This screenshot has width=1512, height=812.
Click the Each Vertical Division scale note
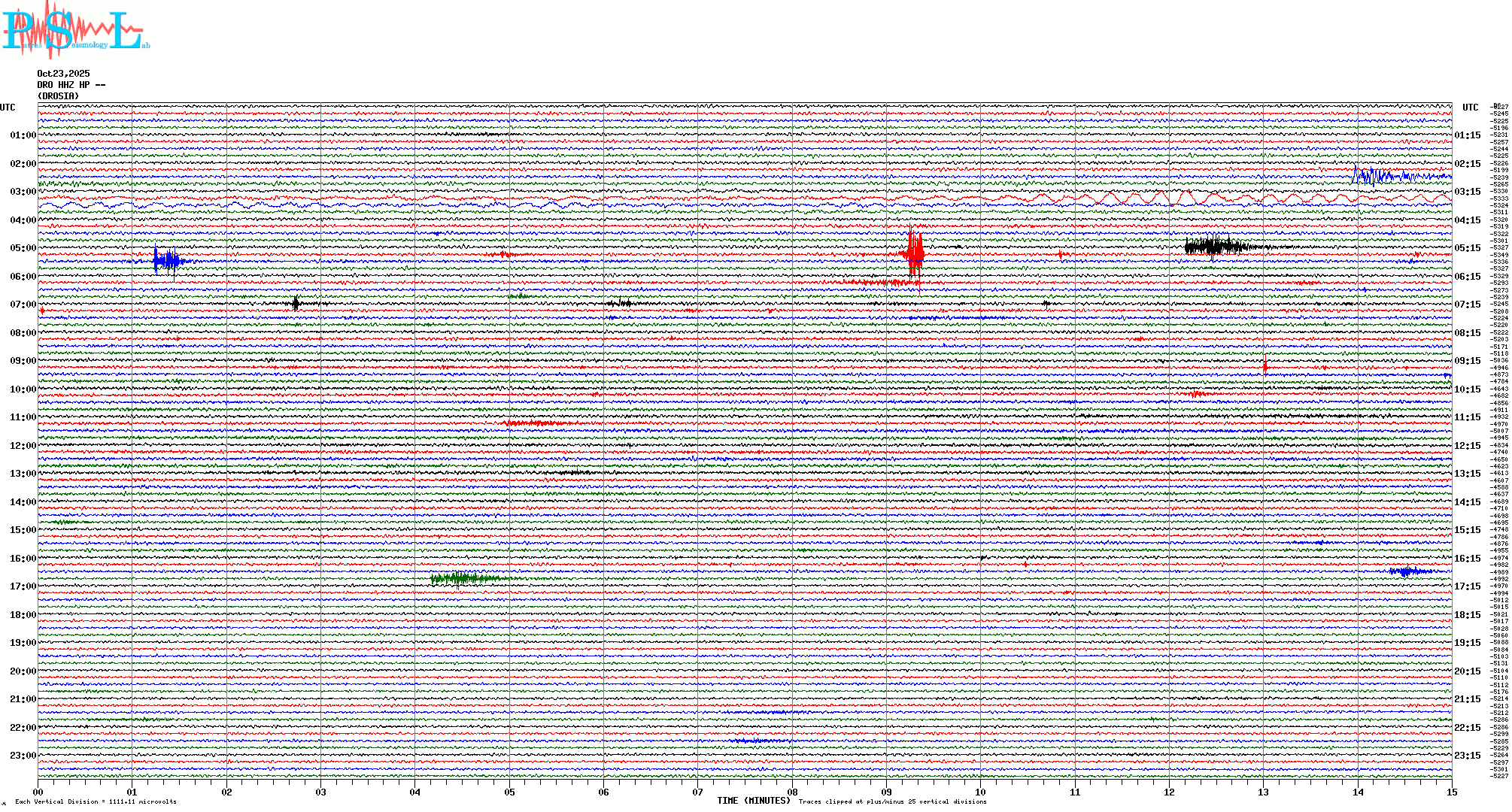(x=96, y=801)
